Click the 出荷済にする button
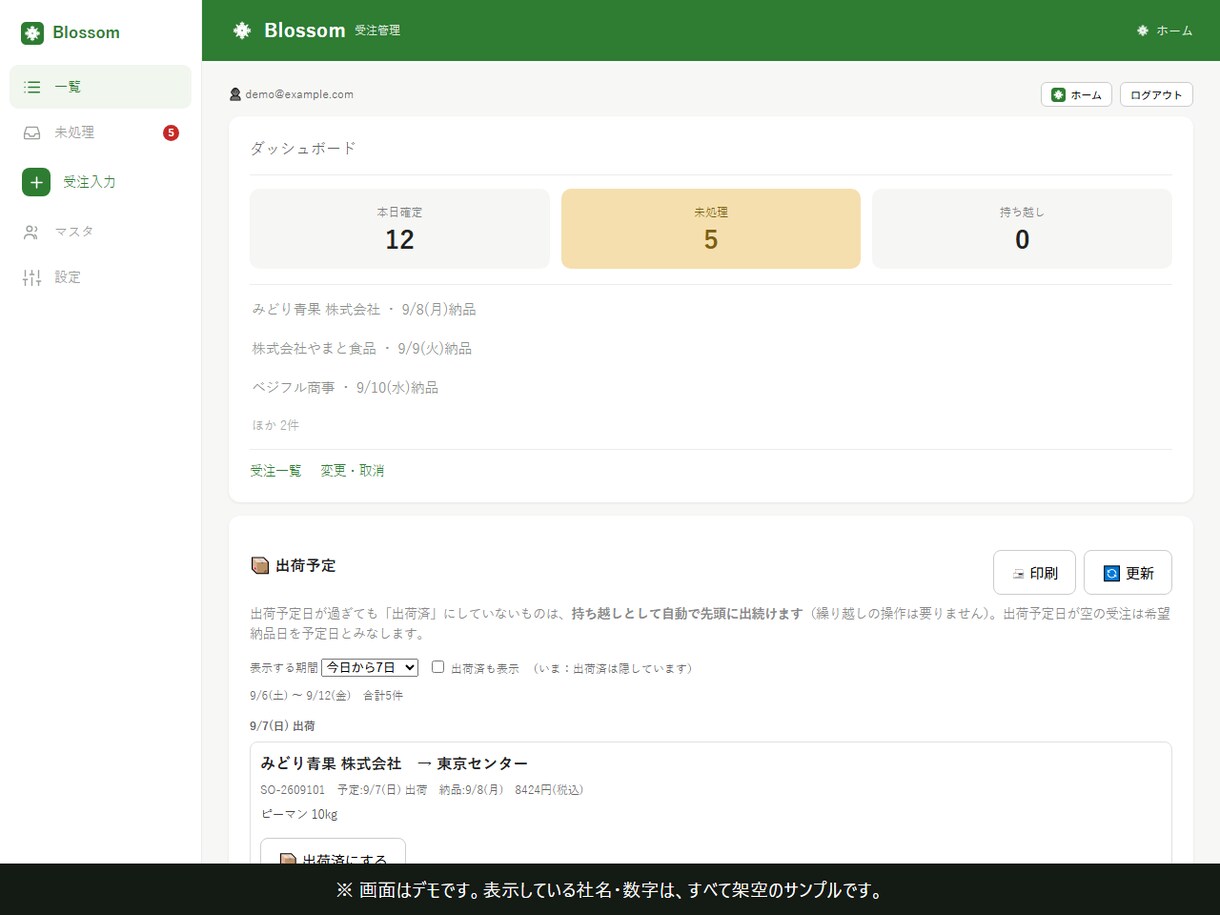 pyautogui.click(x=333, y=852)
